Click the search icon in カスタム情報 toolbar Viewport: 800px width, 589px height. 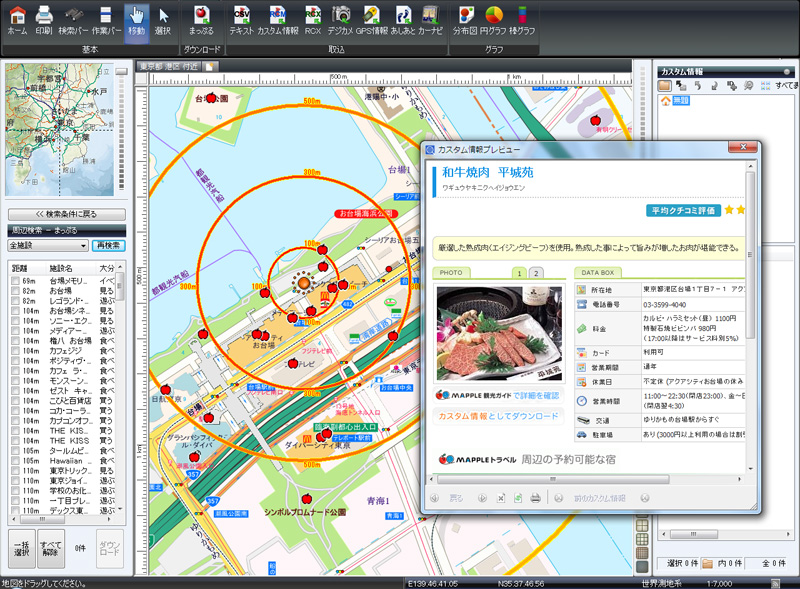[x=748, y=86]
